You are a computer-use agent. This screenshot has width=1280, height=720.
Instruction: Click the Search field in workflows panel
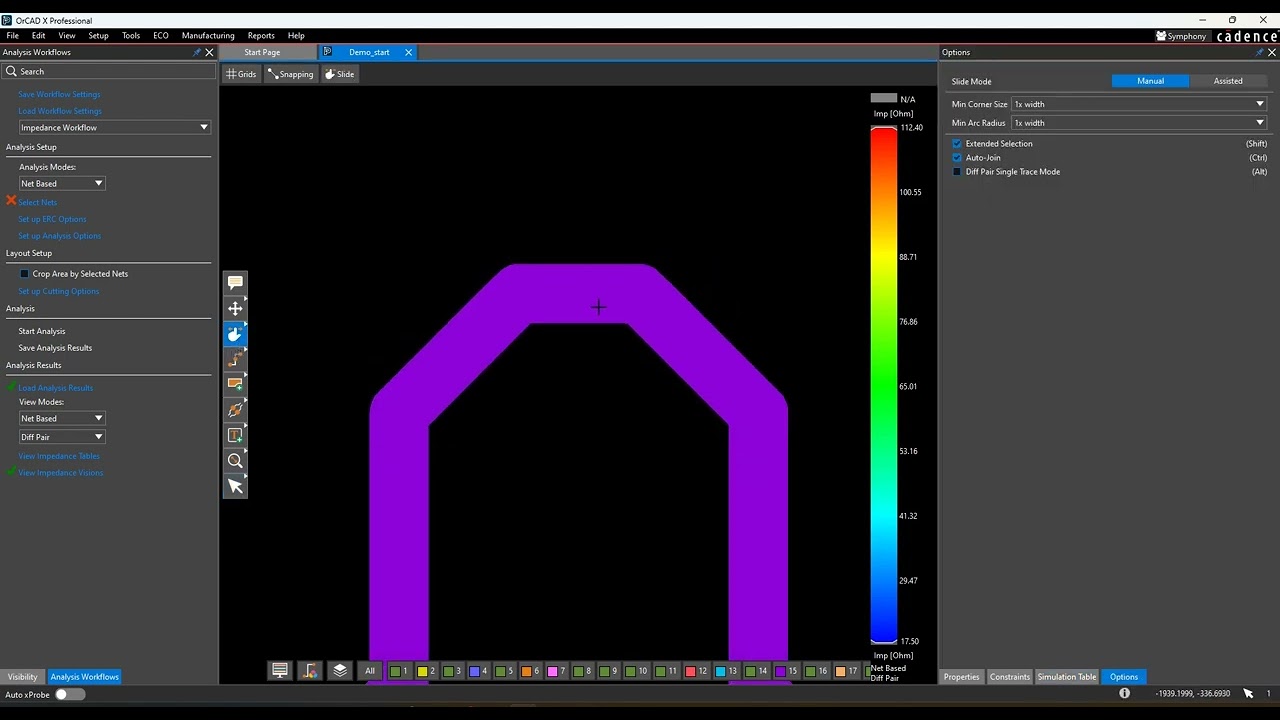[x=110, y=71]
